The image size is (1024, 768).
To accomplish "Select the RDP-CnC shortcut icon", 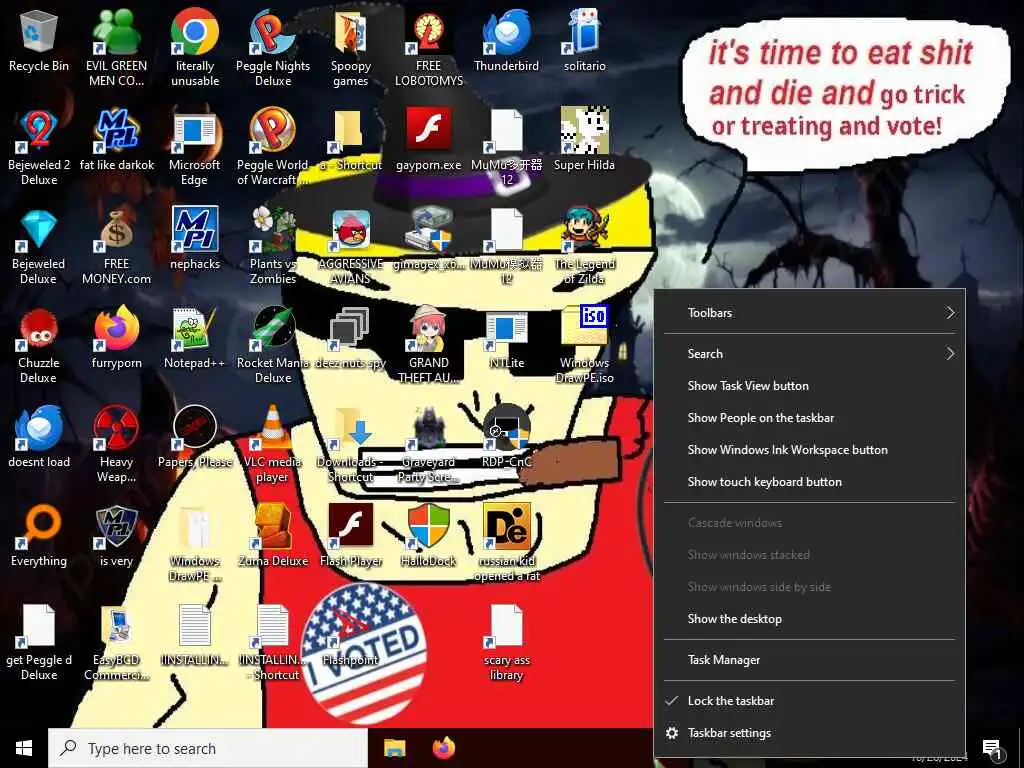I will pos(507,428).
